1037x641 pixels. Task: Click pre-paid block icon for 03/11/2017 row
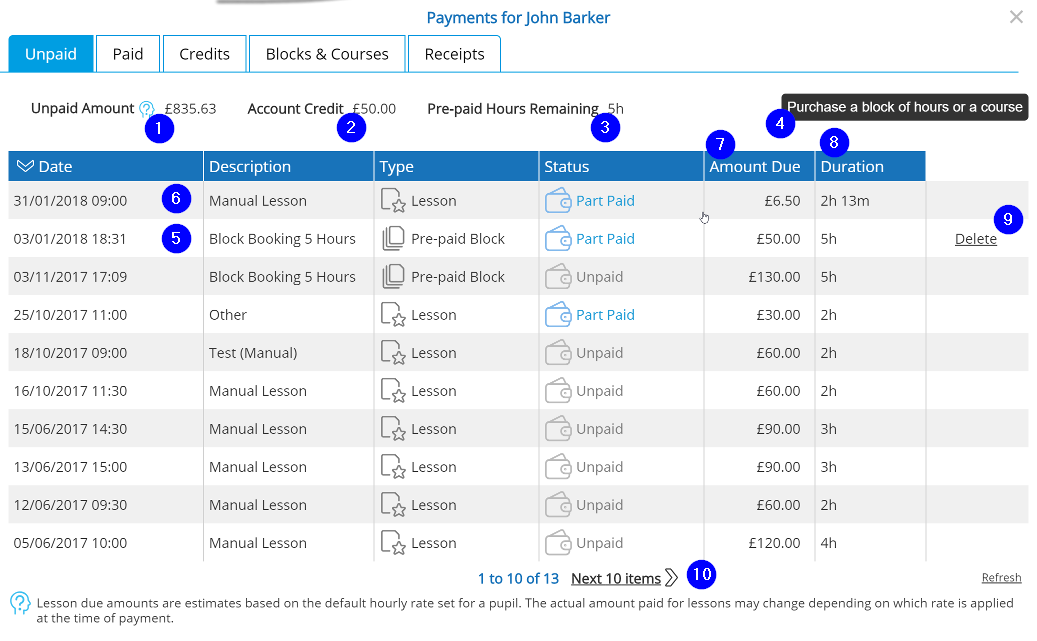click(x=393, y=277)
